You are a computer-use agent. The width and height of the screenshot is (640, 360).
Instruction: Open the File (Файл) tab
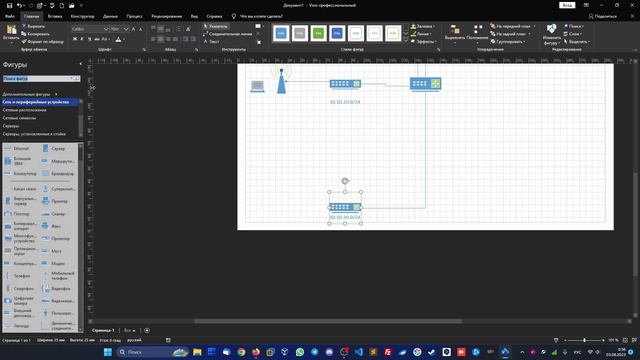coord(10,16)
